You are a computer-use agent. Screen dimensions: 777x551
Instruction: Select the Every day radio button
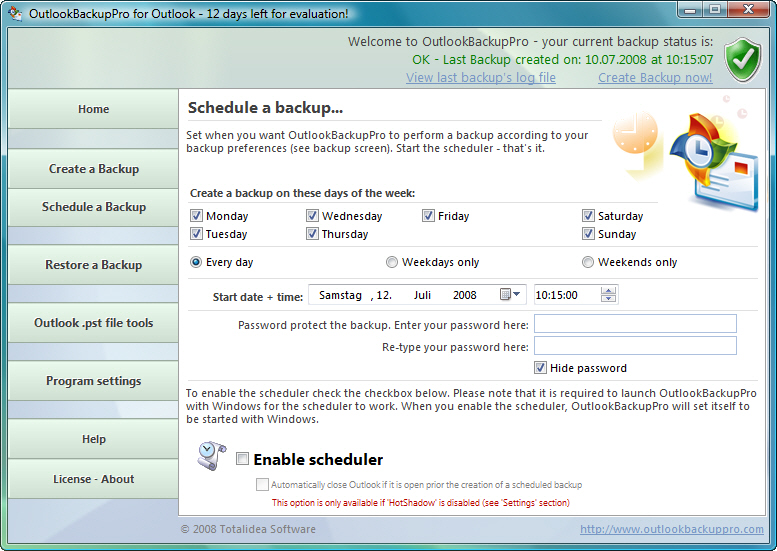196,262
